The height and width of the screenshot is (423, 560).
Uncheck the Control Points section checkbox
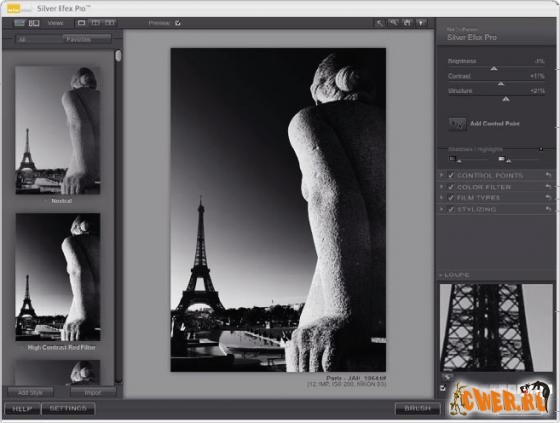(x=451, y=175)
